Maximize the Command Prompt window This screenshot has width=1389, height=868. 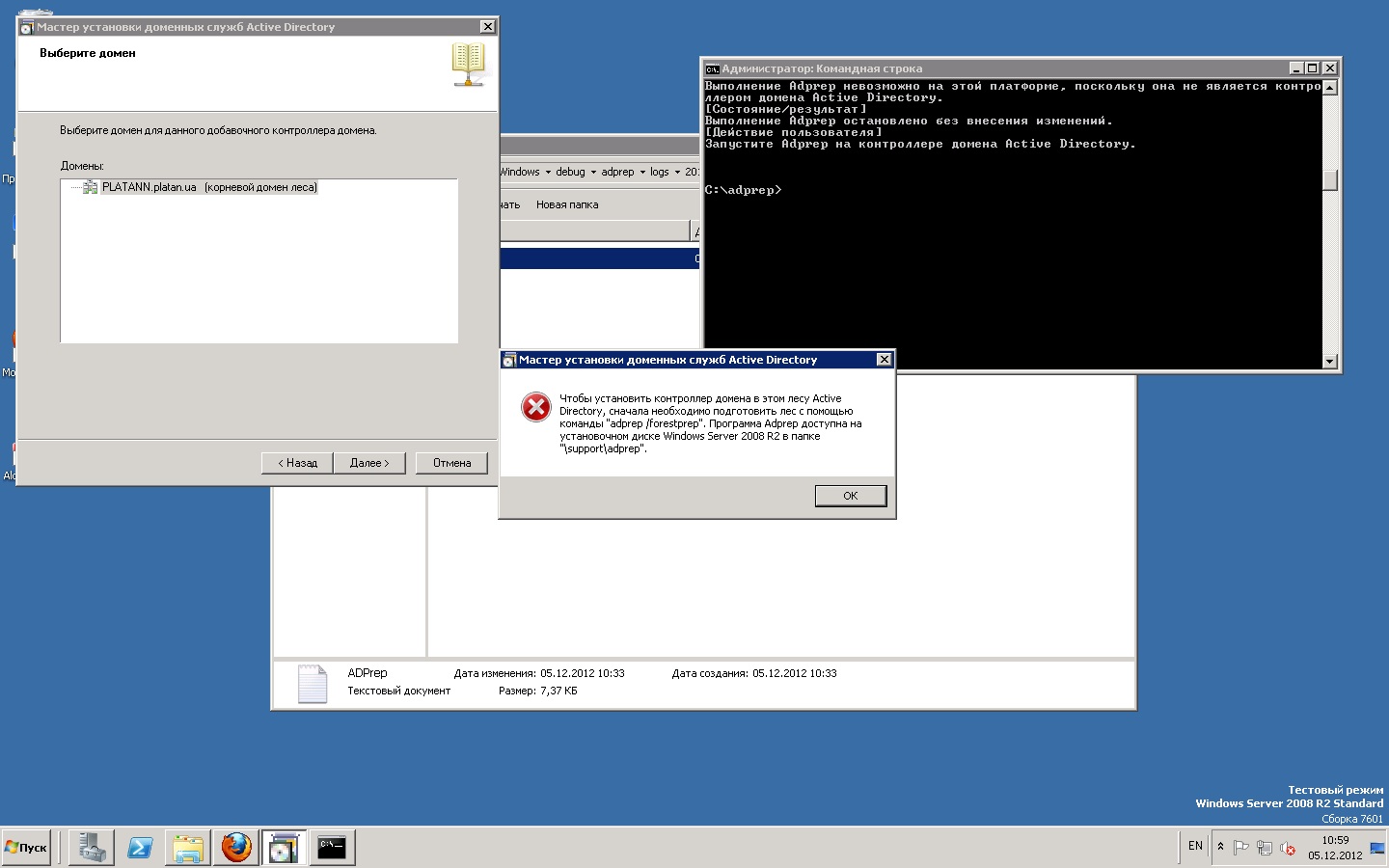tap(1312, 68)
